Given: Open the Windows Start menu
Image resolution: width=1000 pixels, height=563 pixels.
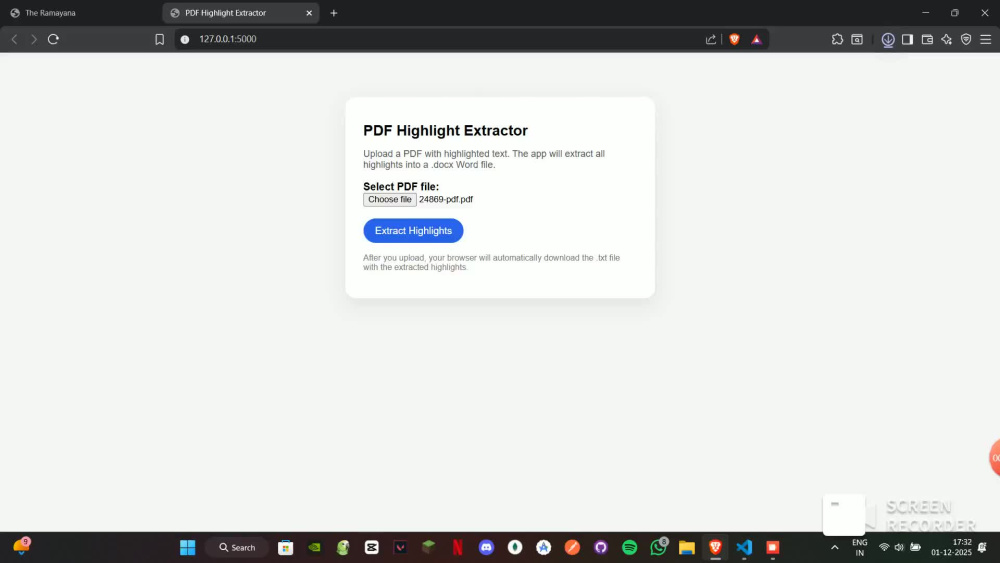Looking at the screenshot, I should click(x=188, y=547).
